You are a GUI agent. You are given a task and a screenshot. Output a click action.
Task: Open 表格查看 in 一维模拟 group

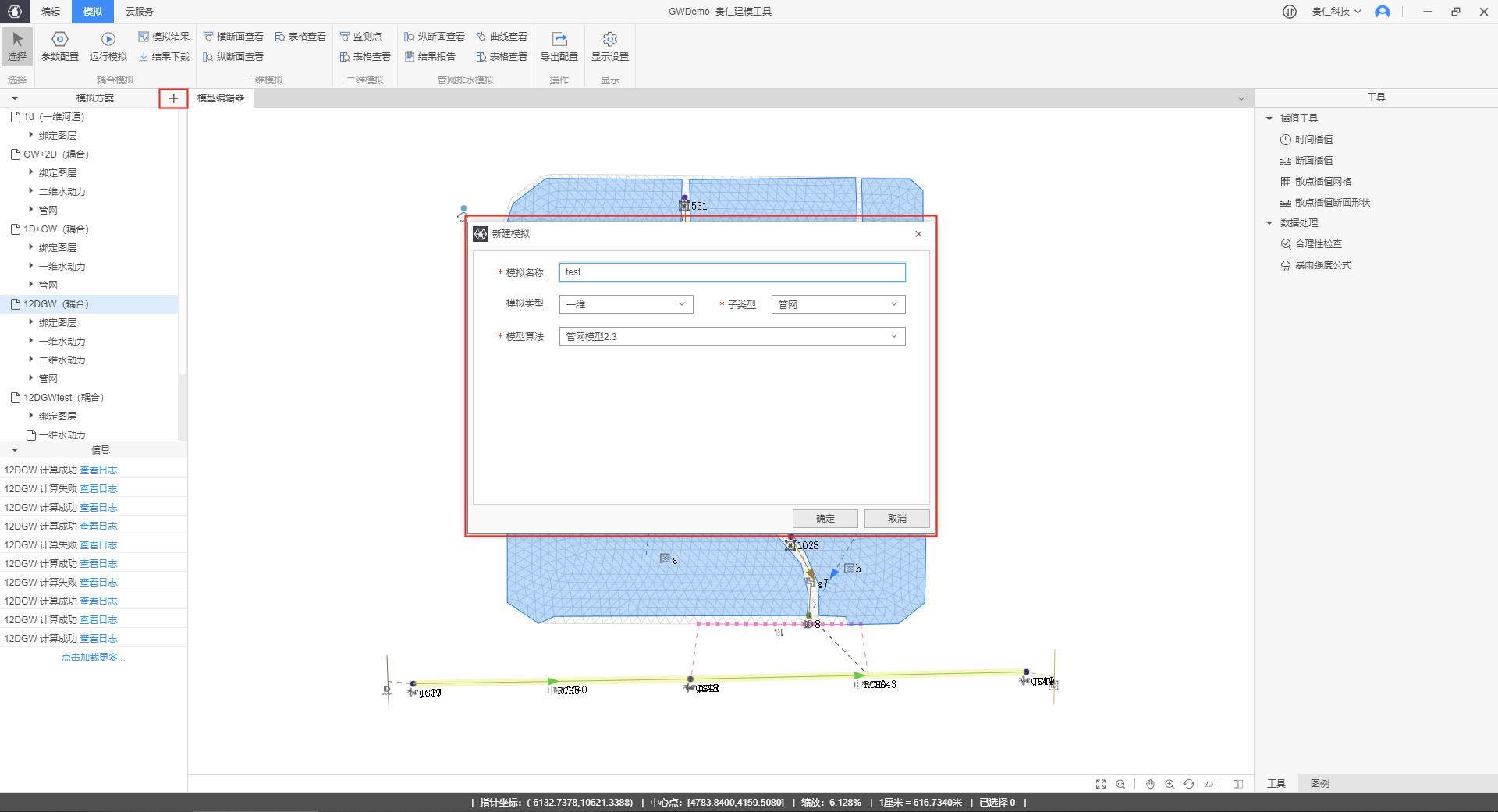tap(300, 37)
